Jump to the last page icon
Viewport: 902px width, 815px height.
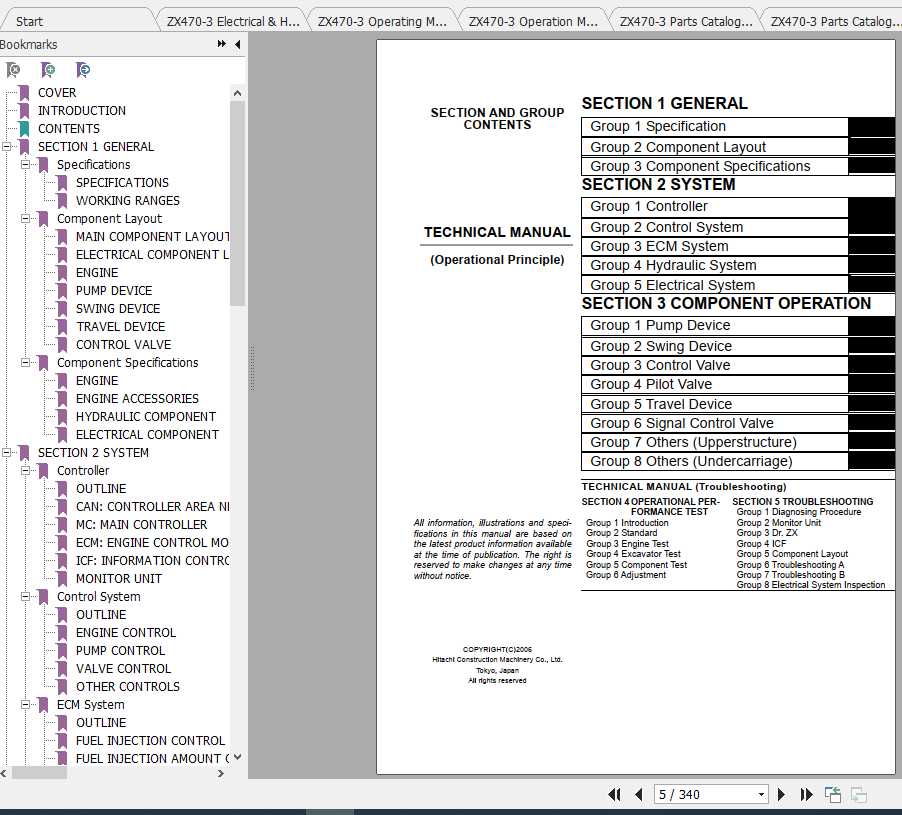tap(806, 794)
